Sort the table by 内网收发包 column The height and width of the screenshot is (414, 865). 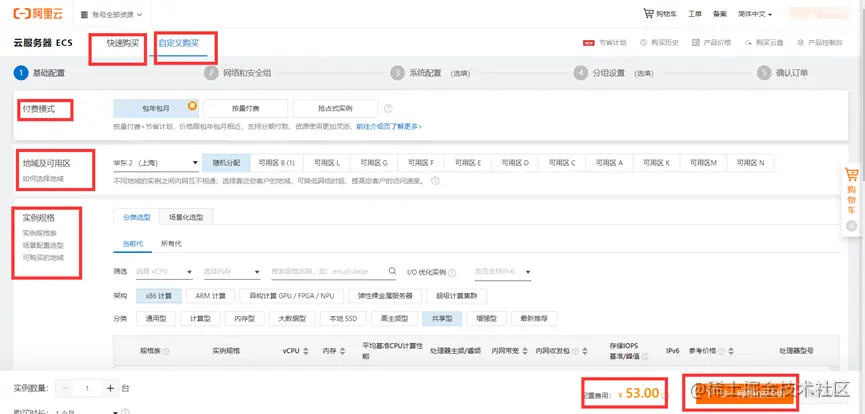pos(585,351)
